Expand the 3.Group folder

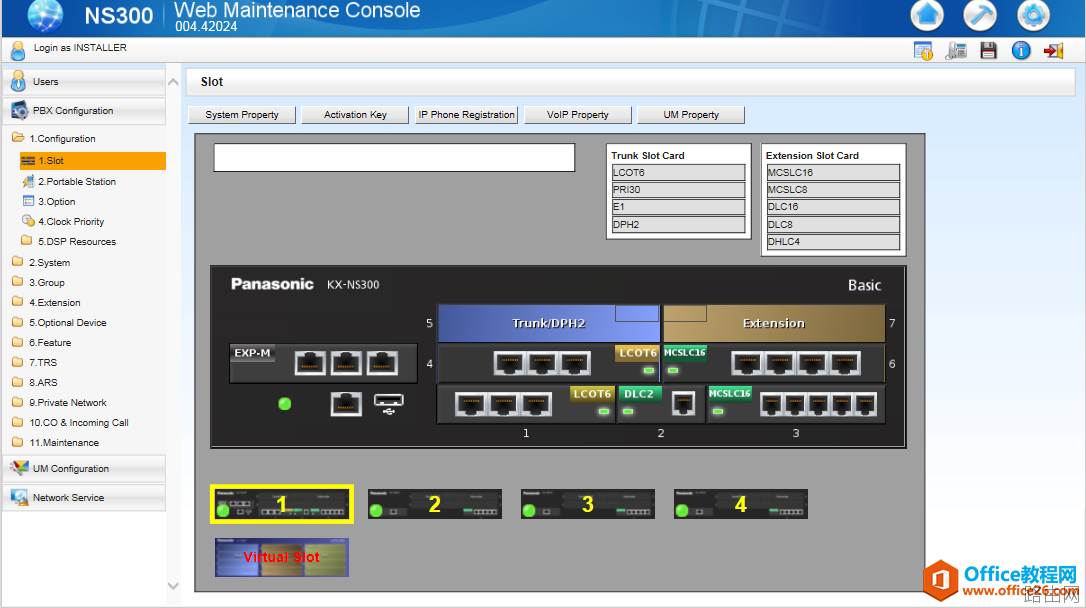pos(39,283)
